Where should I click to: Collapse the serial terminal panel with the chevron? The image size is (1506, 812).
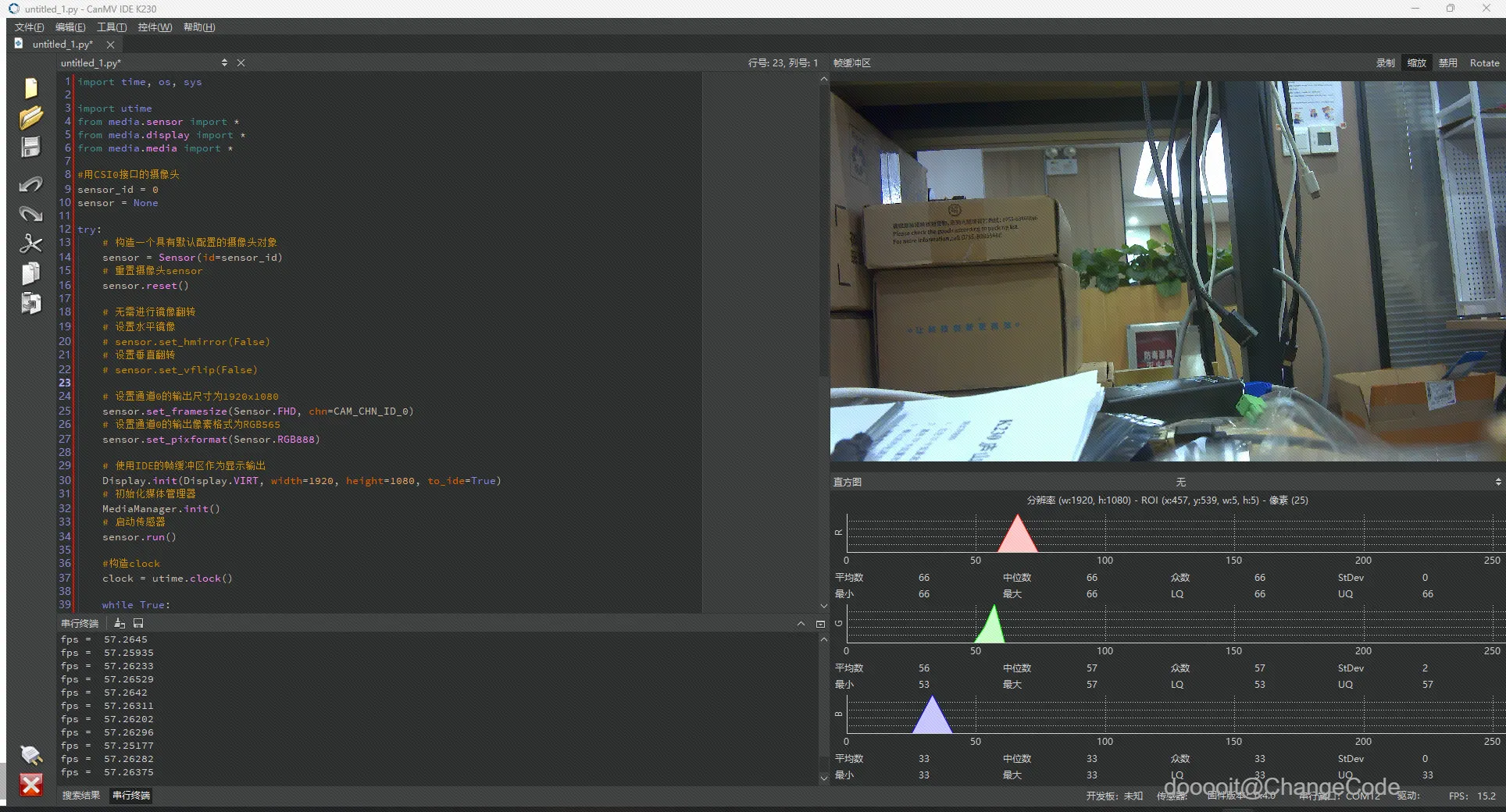click(x=801, y=623)
